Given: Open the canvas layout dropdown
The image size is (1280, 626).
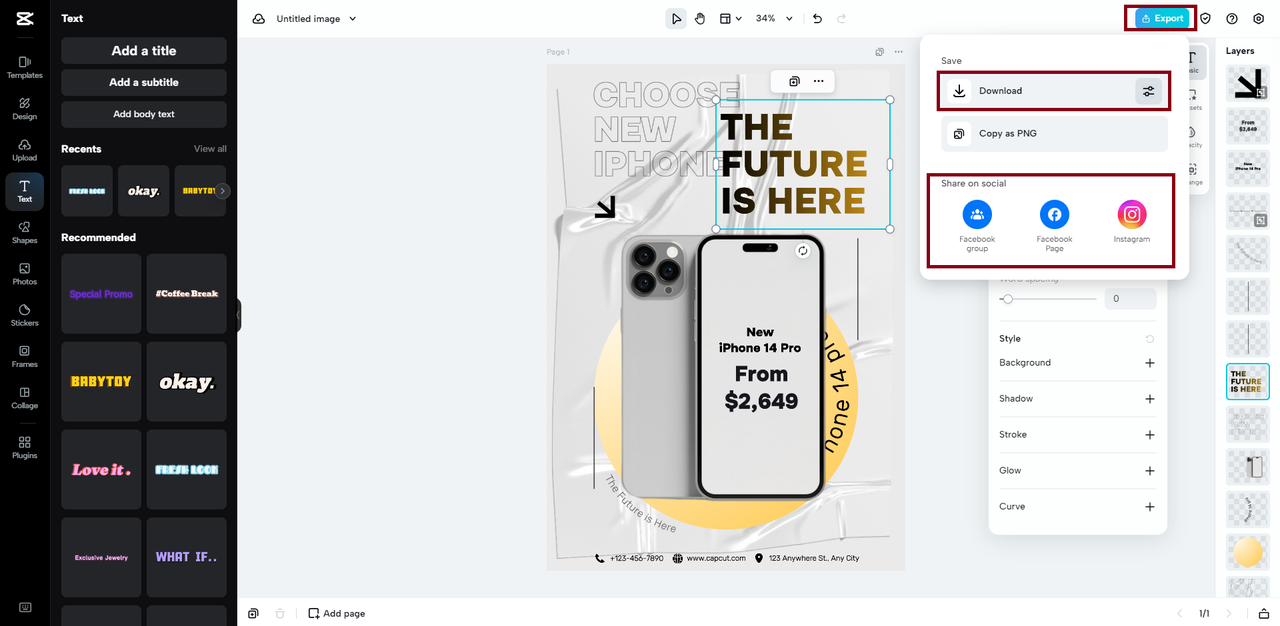Looking at the screenshot, I should click(x=731, y=18).
